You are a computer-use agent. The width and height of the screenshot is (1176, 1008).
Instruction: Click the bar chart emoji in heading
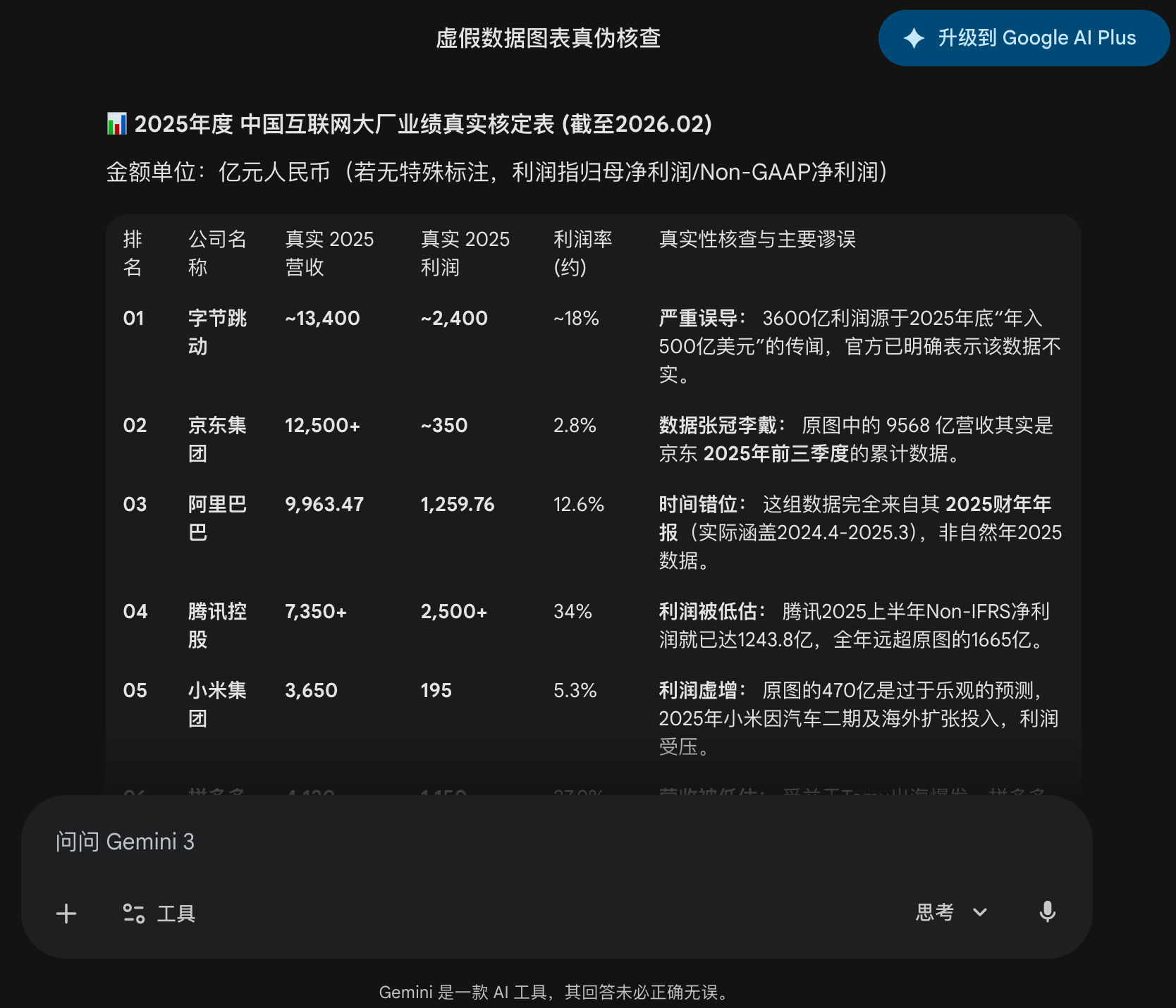coord(116,124)
